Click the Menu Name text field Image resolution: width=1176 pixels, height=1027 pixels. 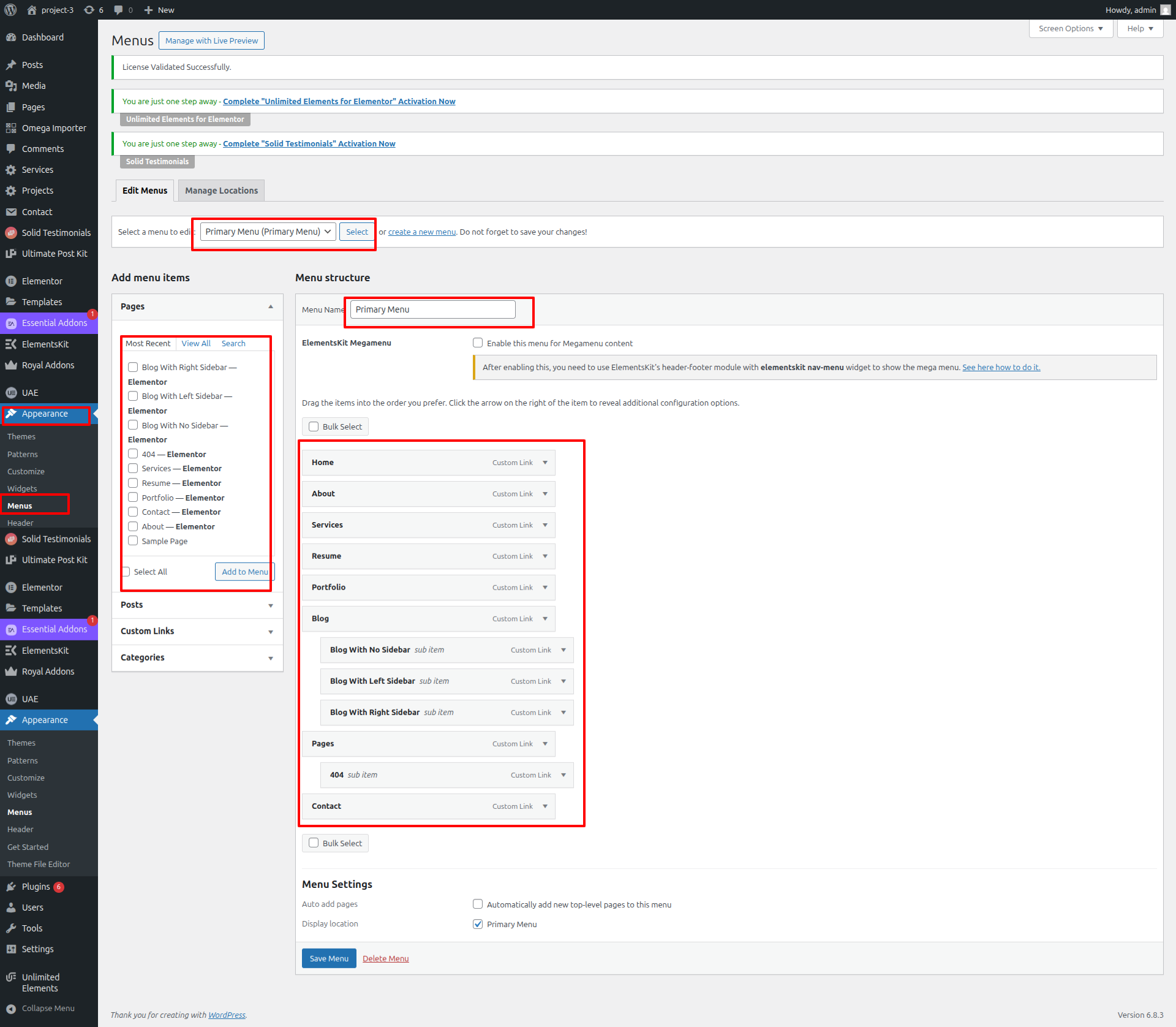click(432, 309)
